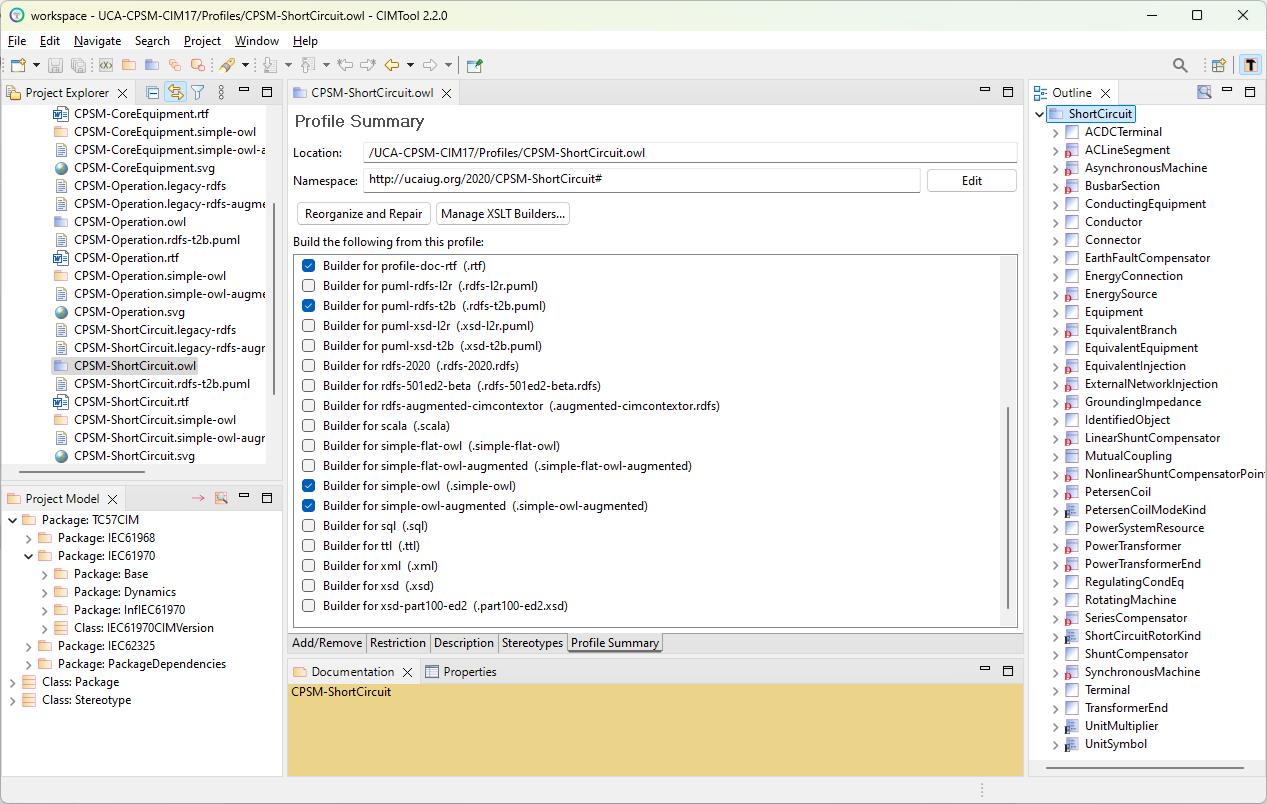The image size is (1267, 804).
Task: Maximize the Outline panel
Action: 1250,92
